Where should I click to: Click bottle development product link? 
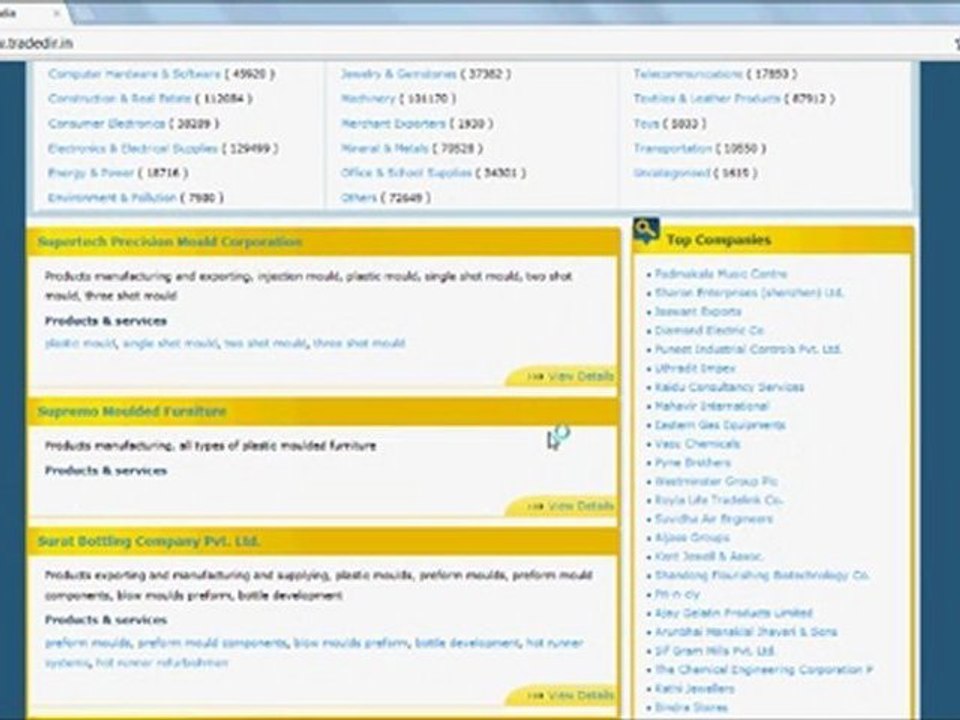tap(467, 643)
